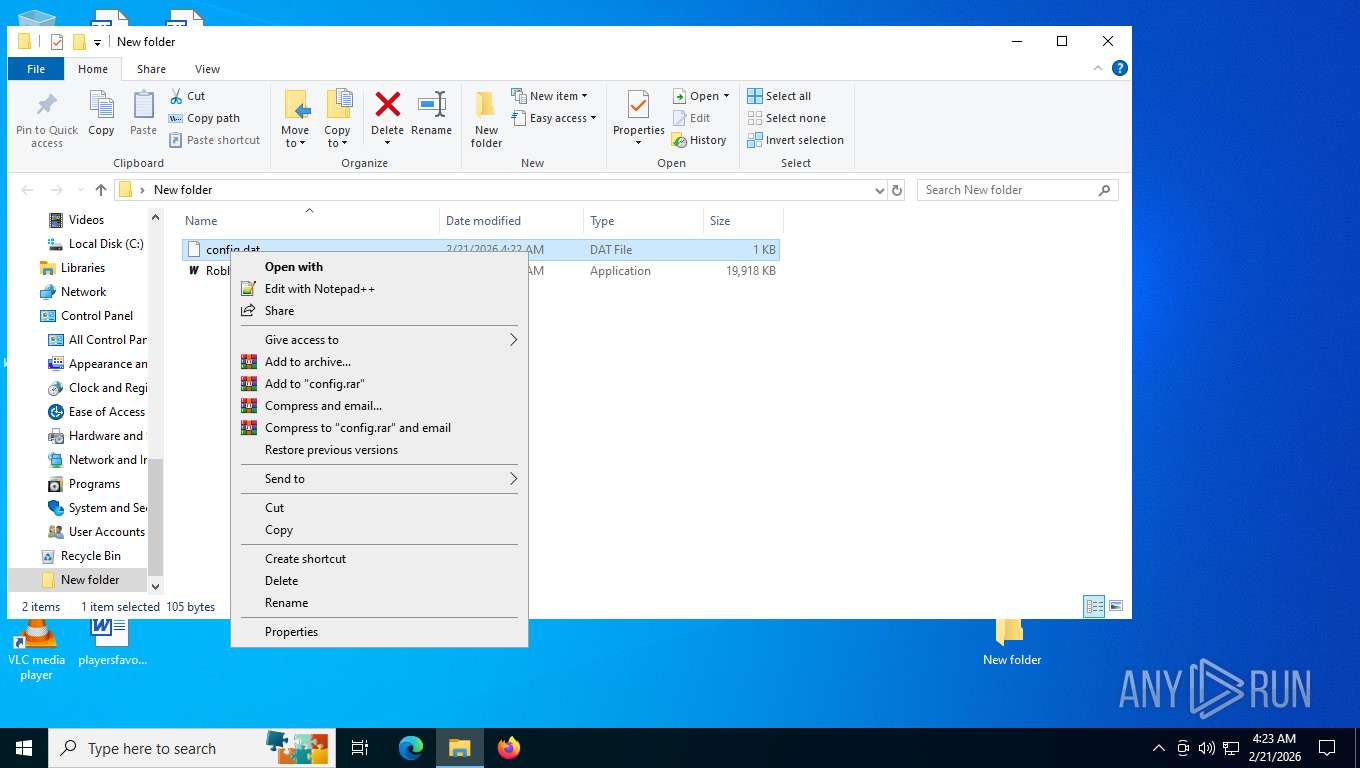Click the Rename ribbon icon
This screenshot has width=1360, height=768.
(431, 104)
